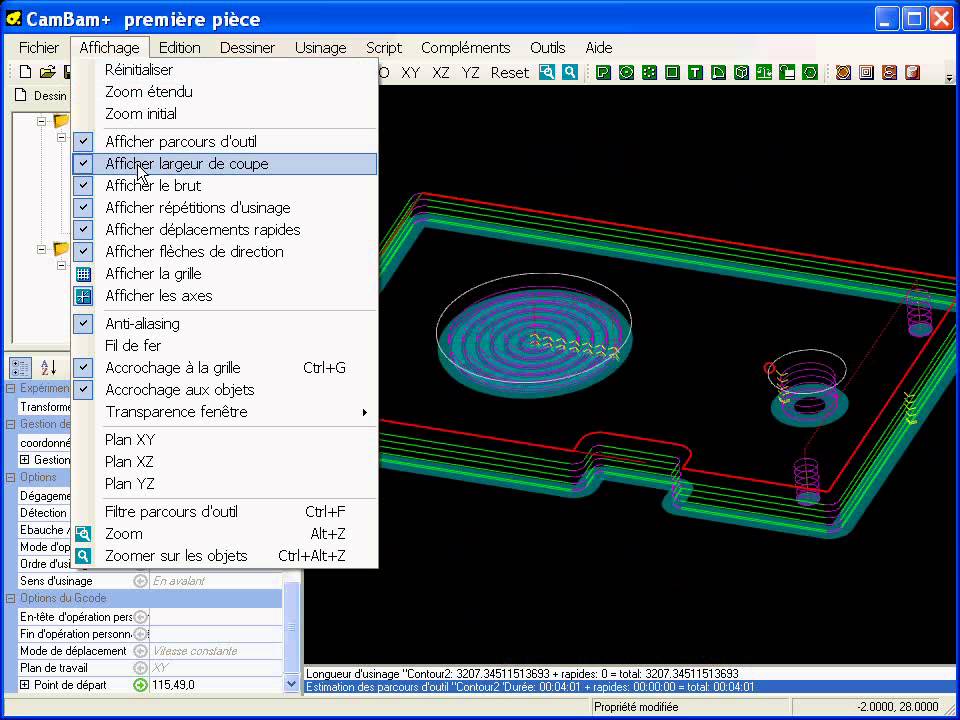960x720 pixels.
Task: Open the Compléments menu
Action: pos(465,47)
